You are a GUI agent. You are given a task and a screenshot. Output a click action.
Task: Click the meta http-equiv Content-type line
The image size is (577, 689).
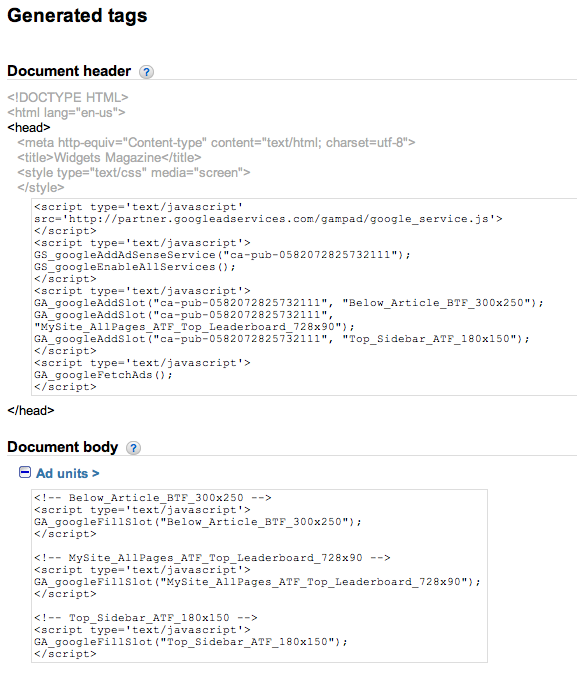click(x=216, y=142)
